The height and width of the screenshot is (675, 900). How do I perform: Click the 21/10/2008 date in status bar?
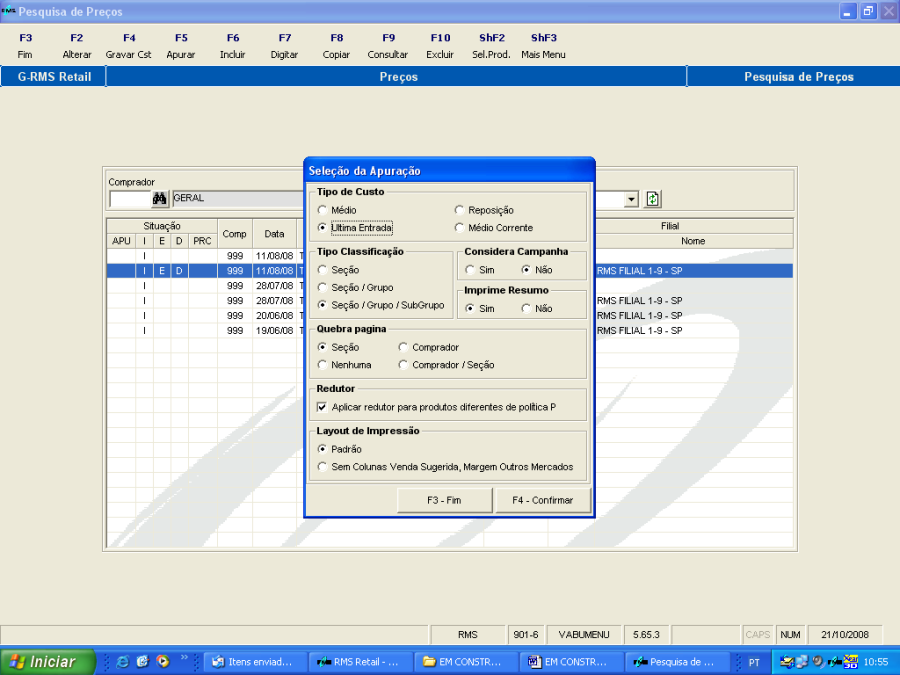tap(845, 635)
